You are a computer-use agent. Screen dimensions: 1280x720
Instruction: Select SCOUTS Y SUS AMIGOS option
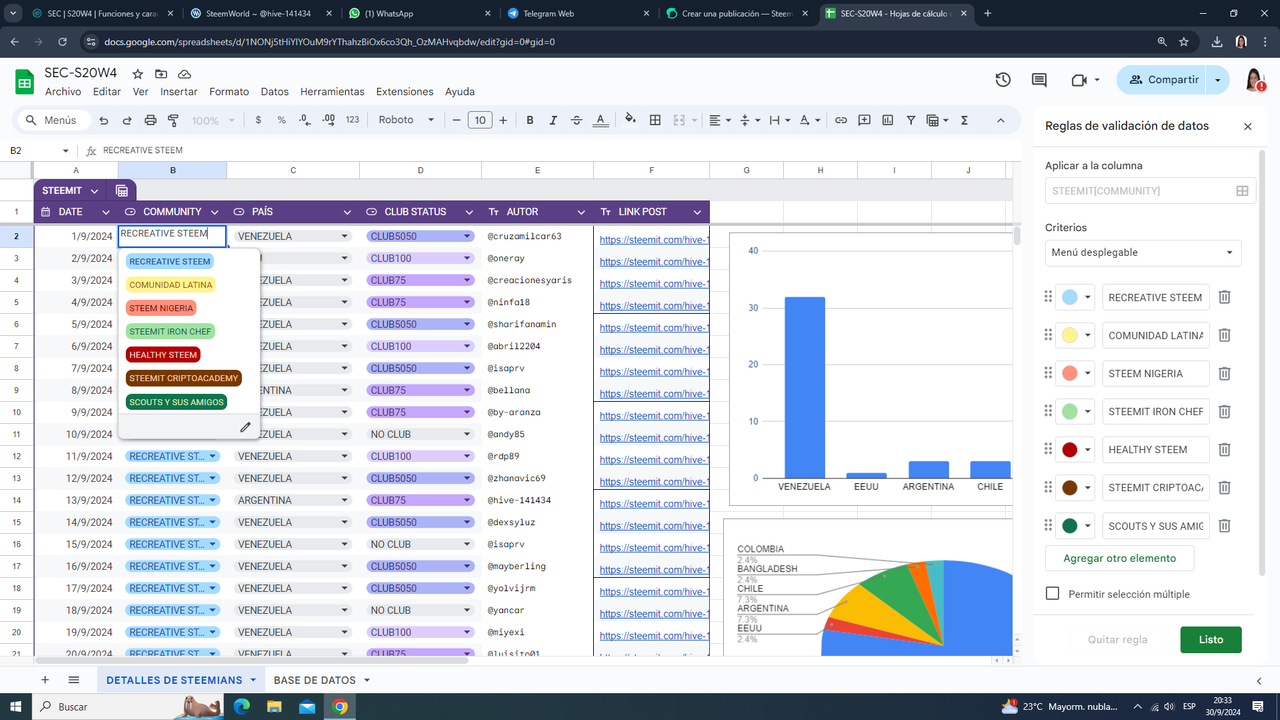click(x=176, y=402)
